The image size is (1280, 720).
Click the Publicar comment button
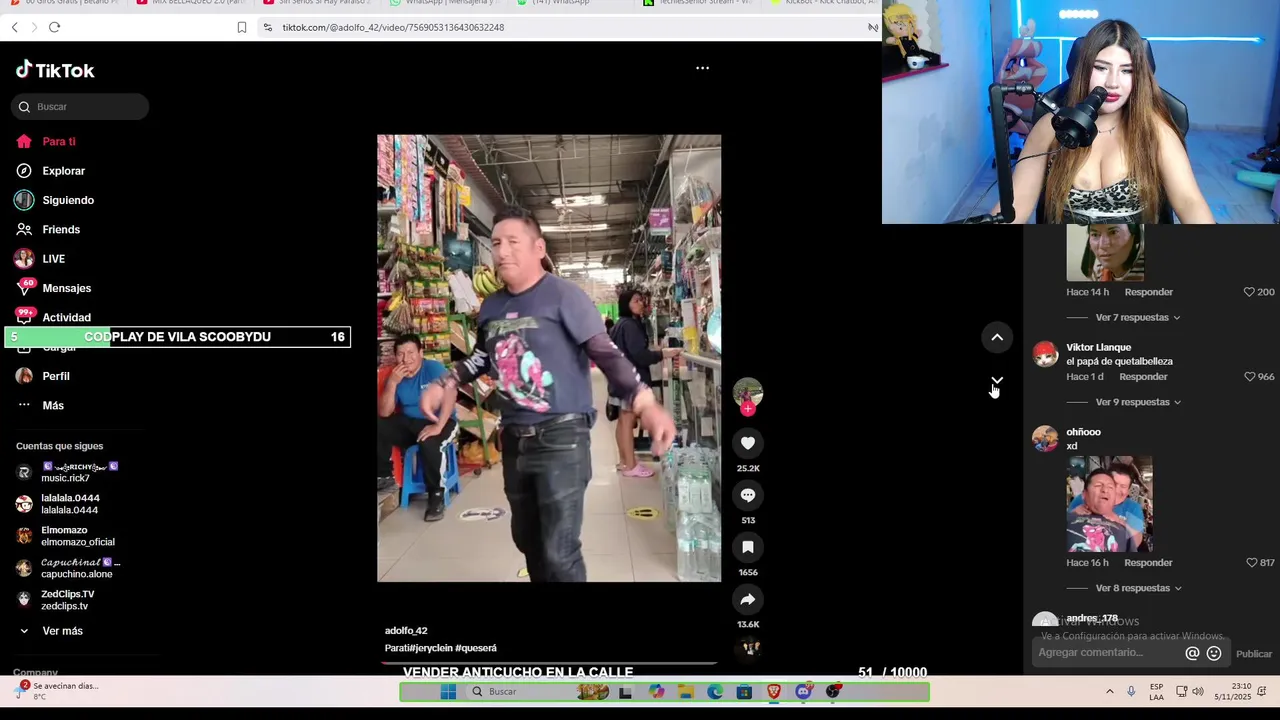pos(1254,654)
